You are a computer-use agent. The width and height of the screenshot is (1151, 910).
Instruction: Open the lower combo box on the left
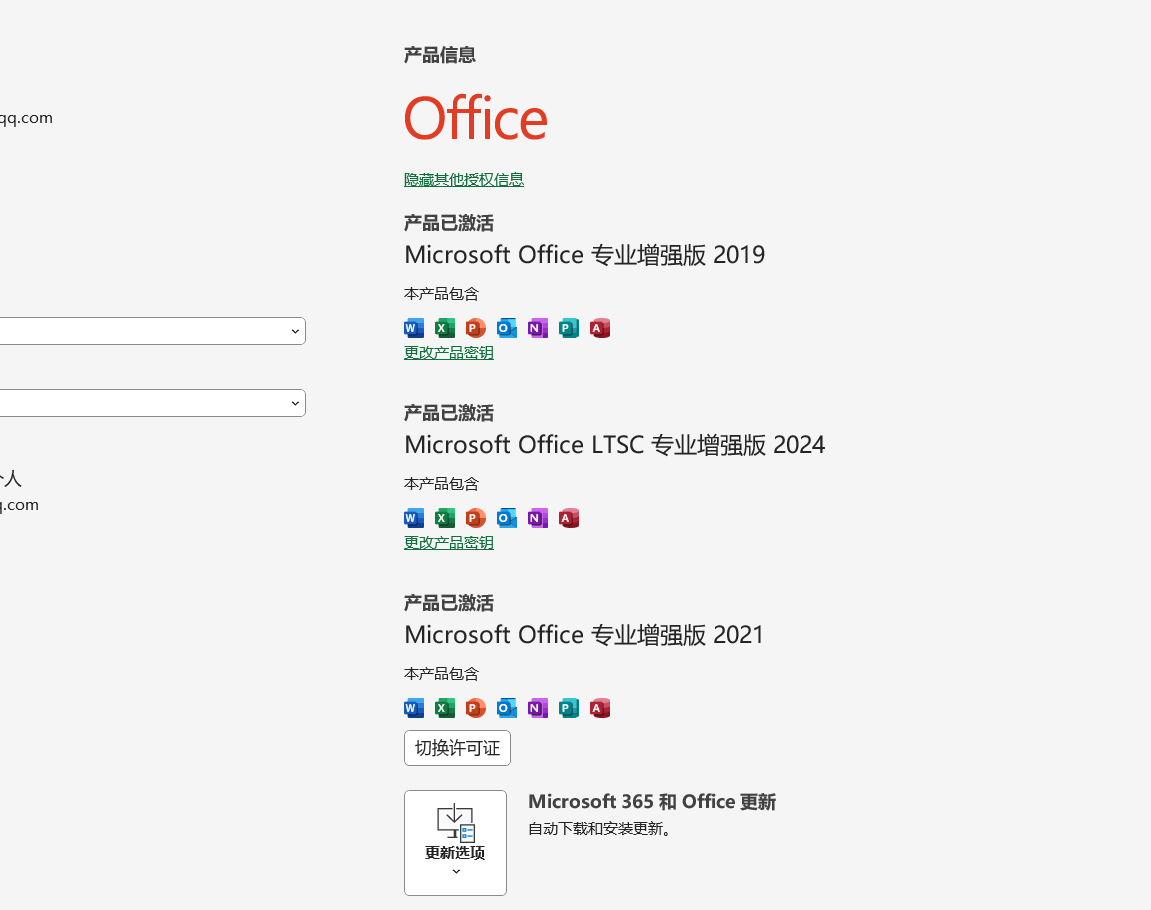150,403
